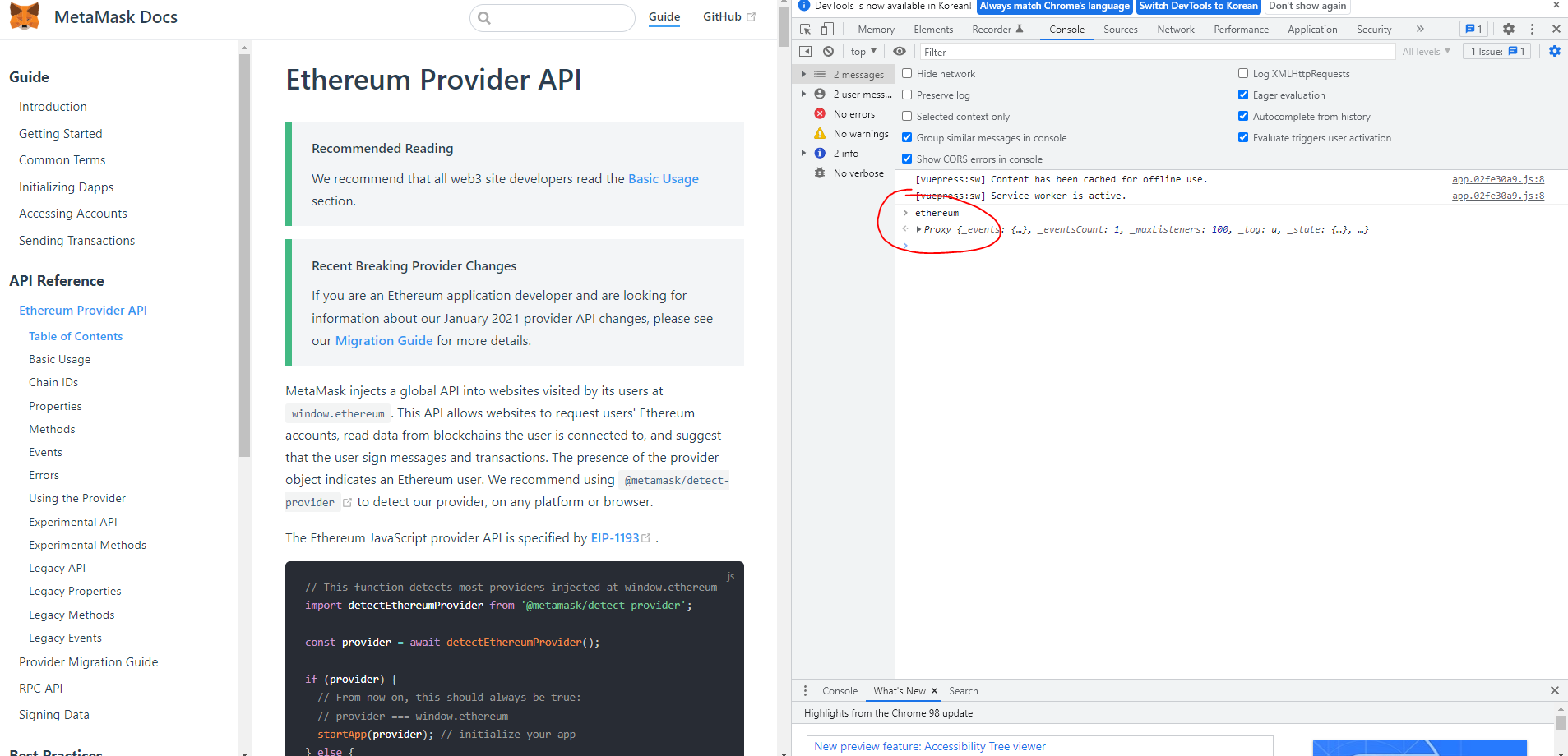
Task: Enable Log XMLHttpRequests checkbox
Action: coord(1243,73)
